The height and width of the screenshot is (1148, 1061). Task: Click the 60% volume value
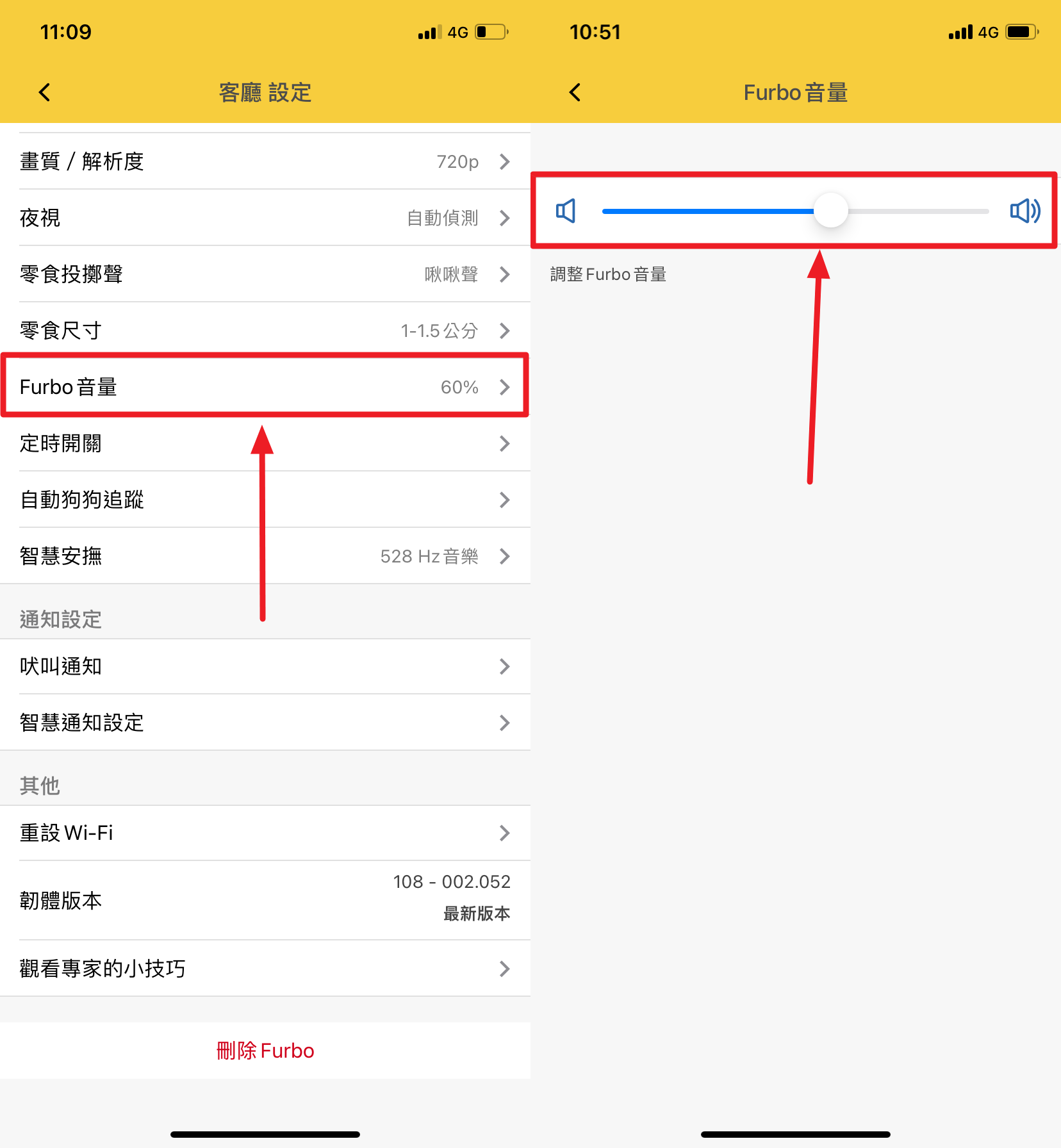pos(459,387)
